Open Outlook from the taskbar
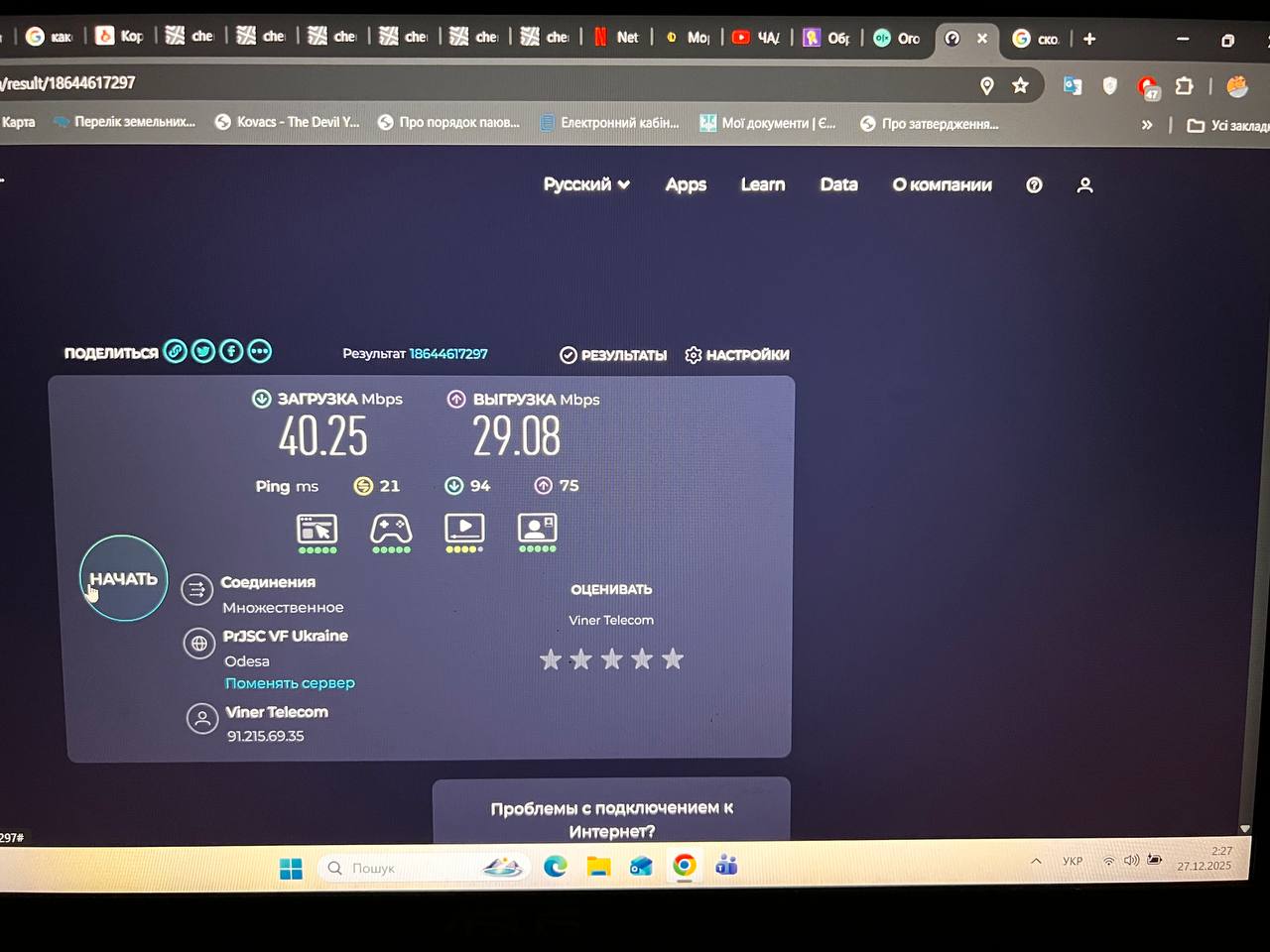Viewport: 1270px width, 952px height. (641, 866)
